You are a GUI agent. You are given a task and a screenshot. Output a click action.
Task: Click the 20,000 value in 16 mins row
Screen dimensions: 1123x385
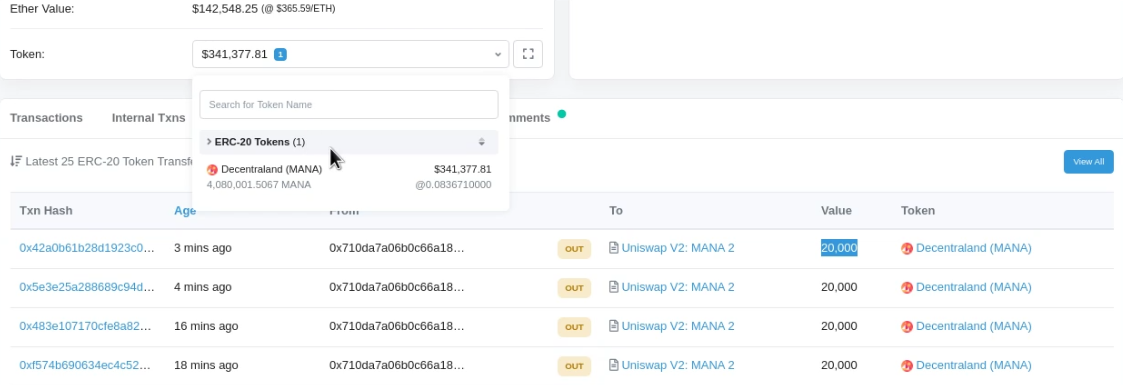tap(839, 326)
